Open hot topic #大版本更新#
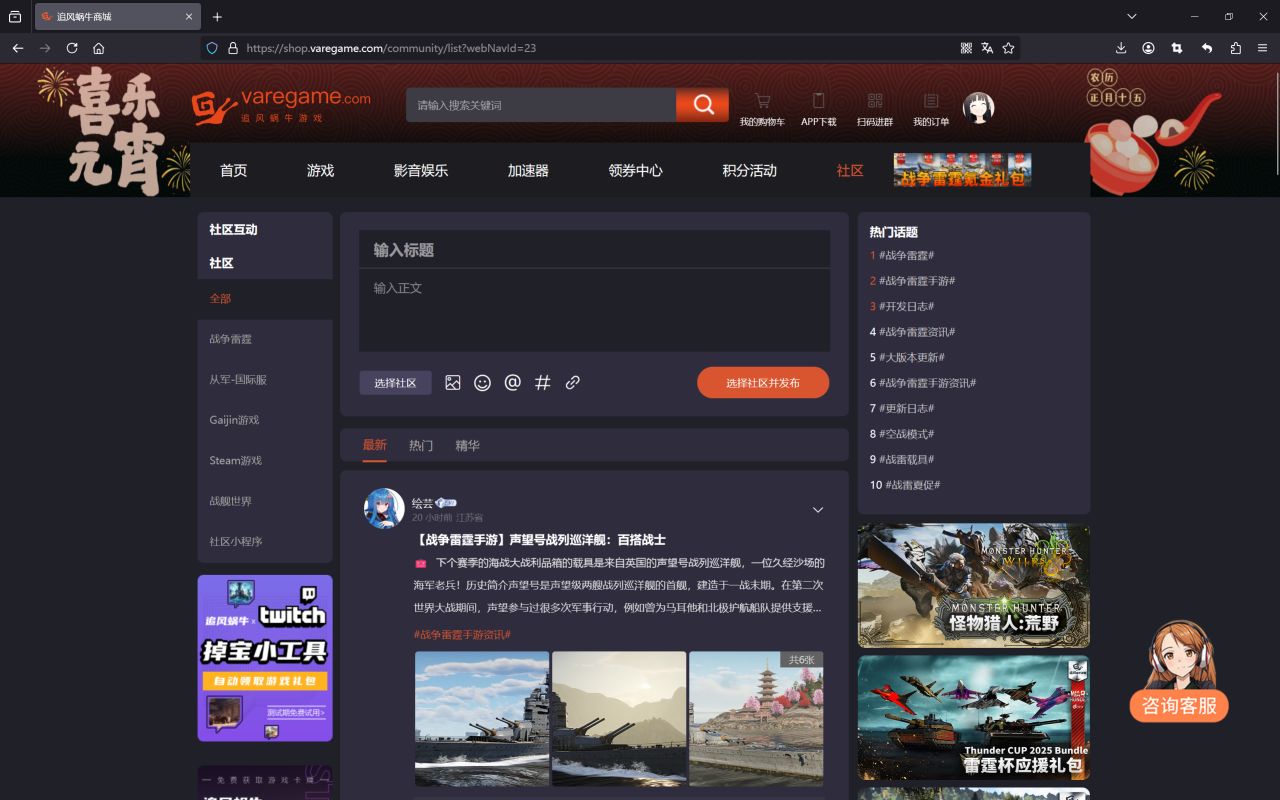The width and height of the screenshot is (1280, 800). point(912,357)
